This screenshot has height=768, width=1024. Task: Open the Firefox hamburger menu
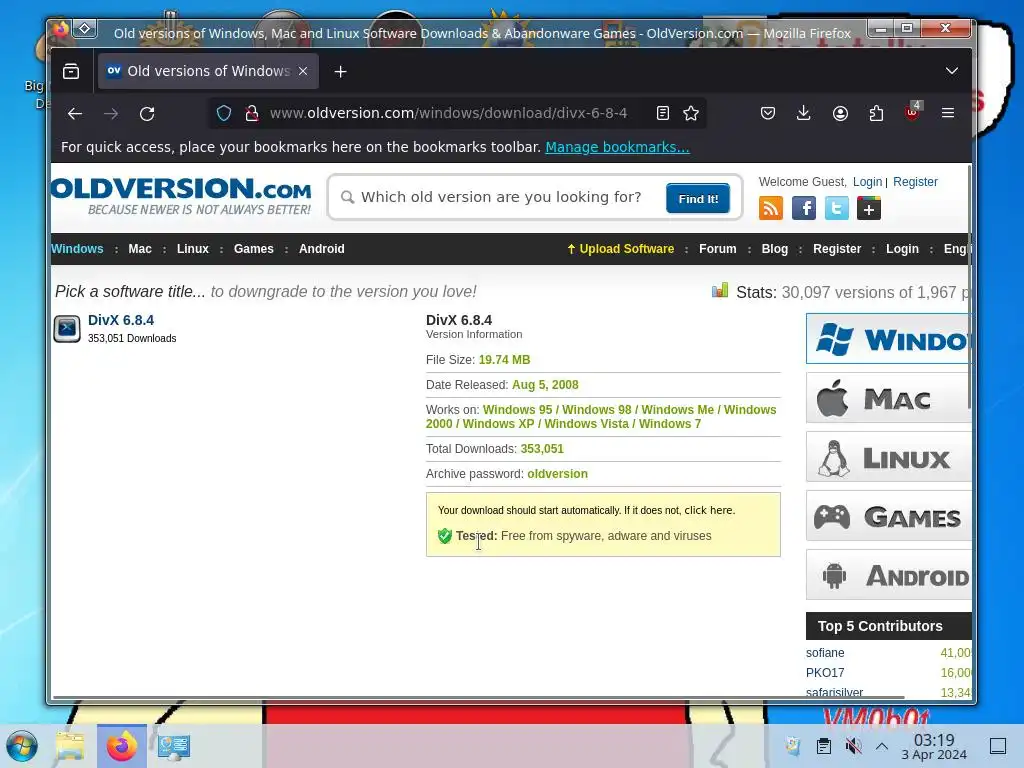click(x=948, y=114)
